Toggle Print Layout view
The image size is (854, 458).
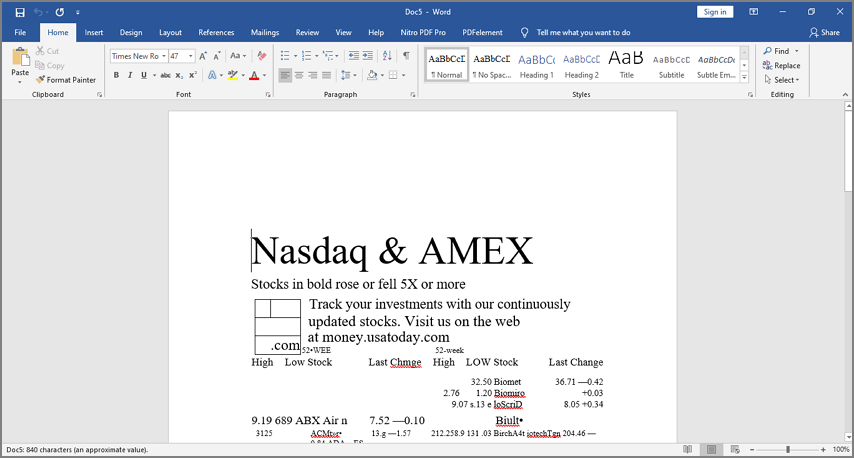point(711,449)
